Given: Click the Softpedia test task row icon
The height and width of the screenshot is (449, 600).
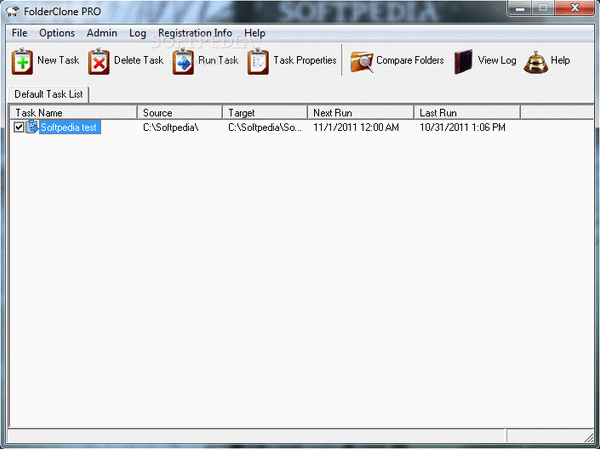Looking at the screenshot, I should 32,127.
